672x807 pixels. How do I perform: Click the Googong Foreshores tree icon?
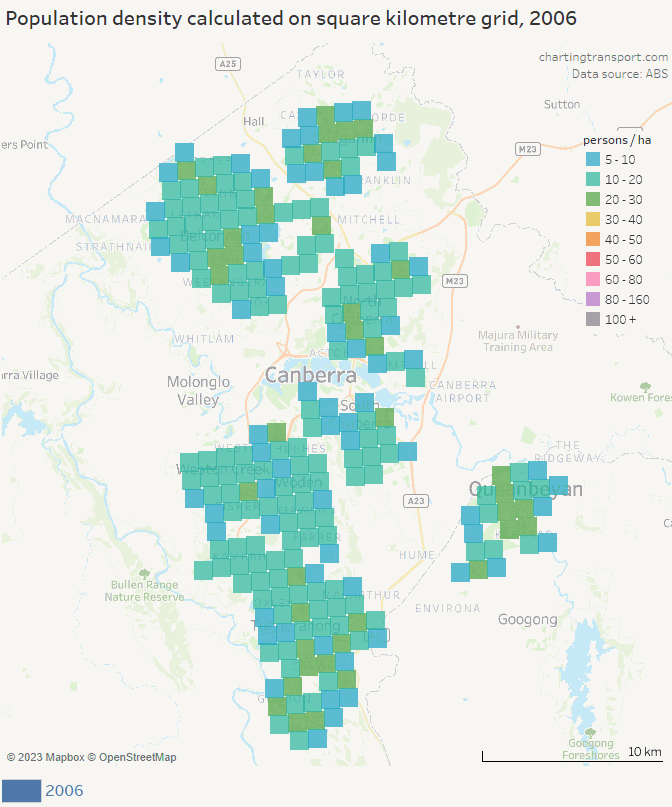point(591,730)
